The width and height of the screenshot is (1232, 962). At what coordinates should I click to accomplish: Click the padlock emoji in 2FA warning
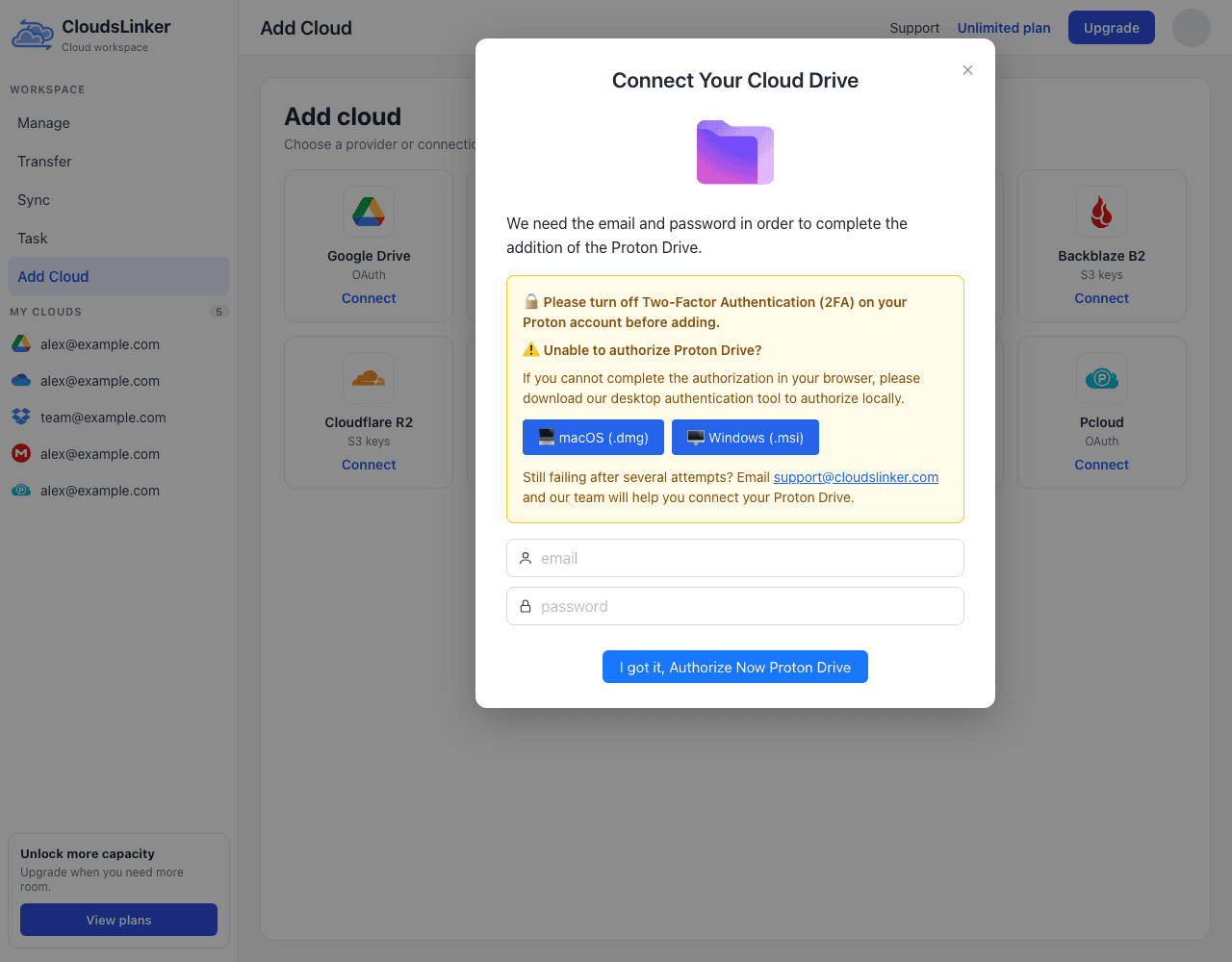point(531,302)
